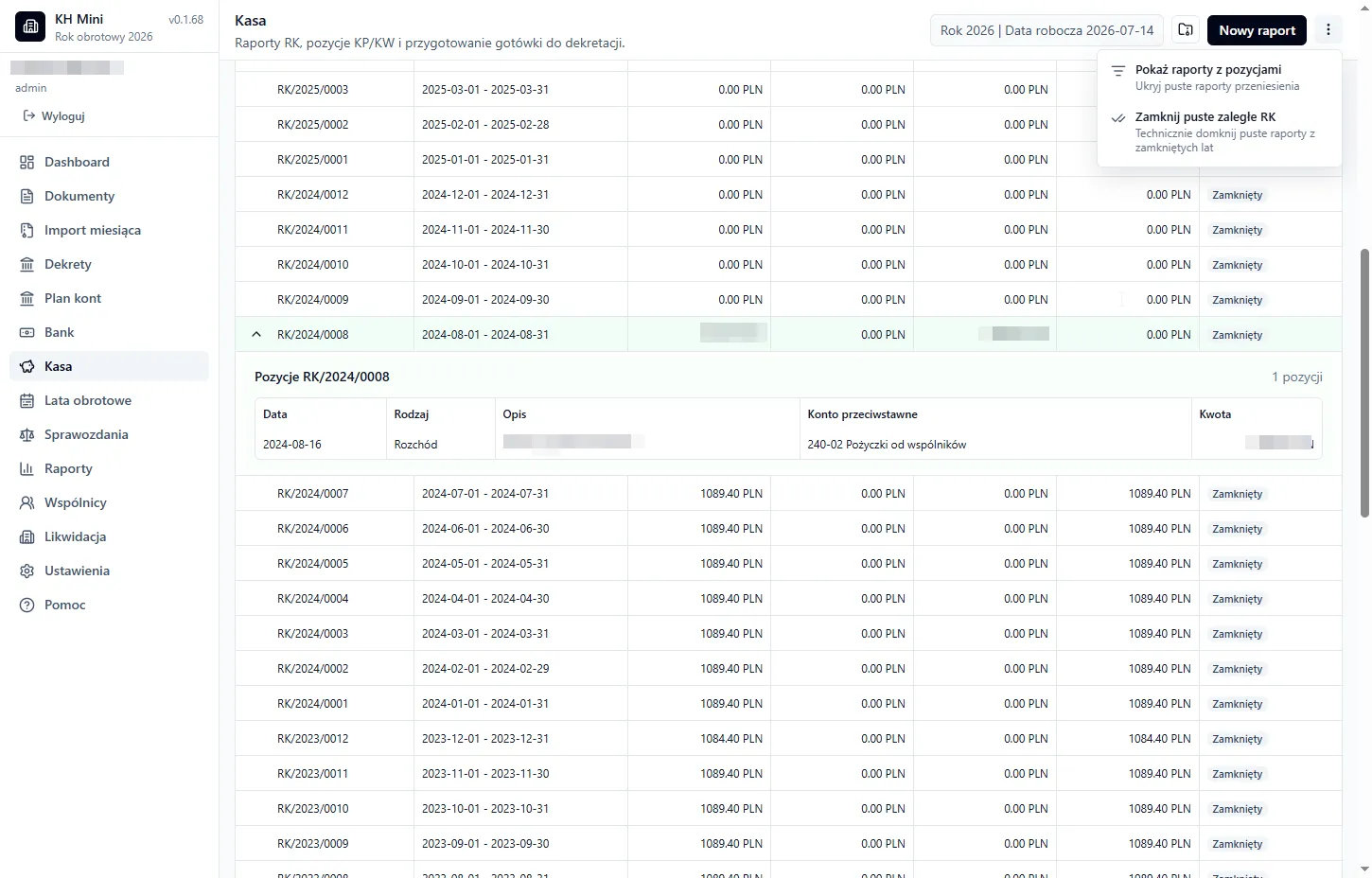Click the Wyloguj logout arrow icon

[x=29, y=115]
